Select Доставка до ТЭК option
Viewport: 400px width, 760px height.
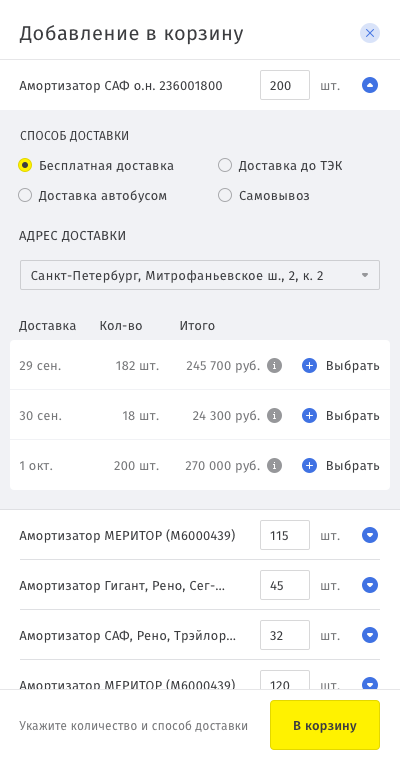click(225, 165)
